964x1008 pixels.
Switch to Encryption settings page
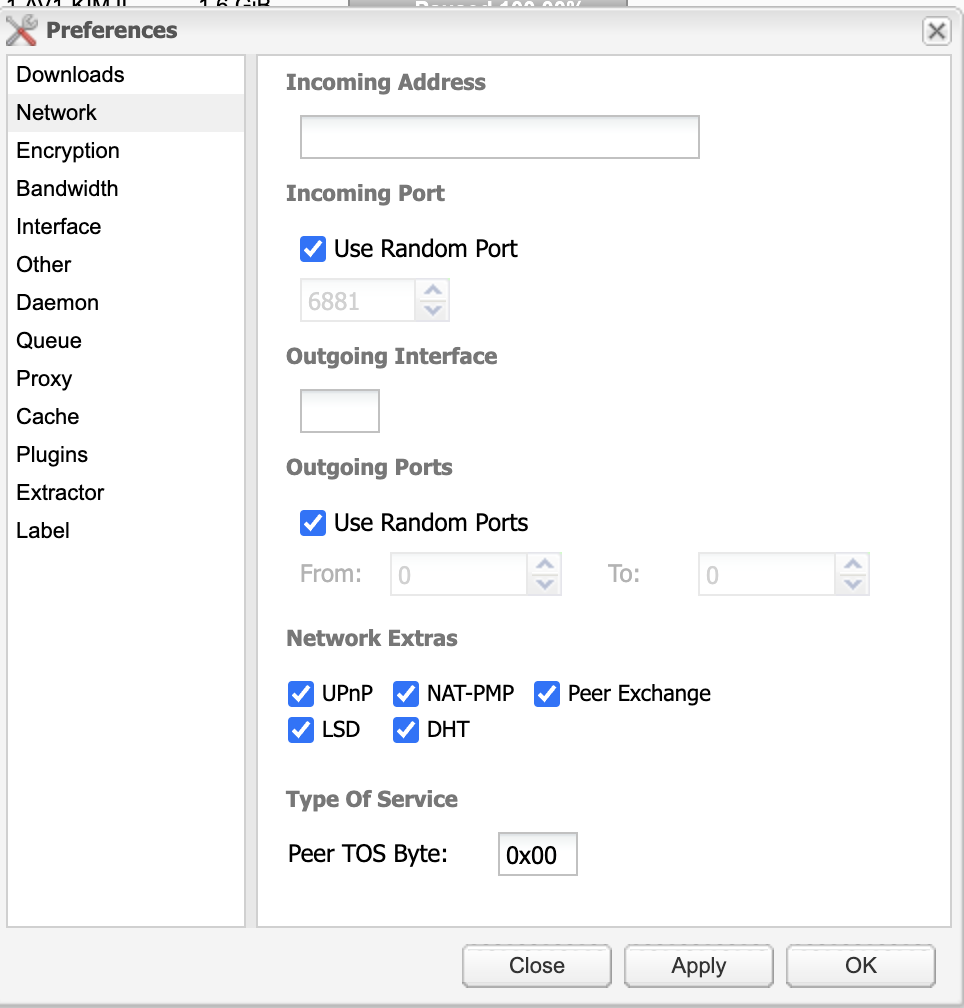coord(68,151)
